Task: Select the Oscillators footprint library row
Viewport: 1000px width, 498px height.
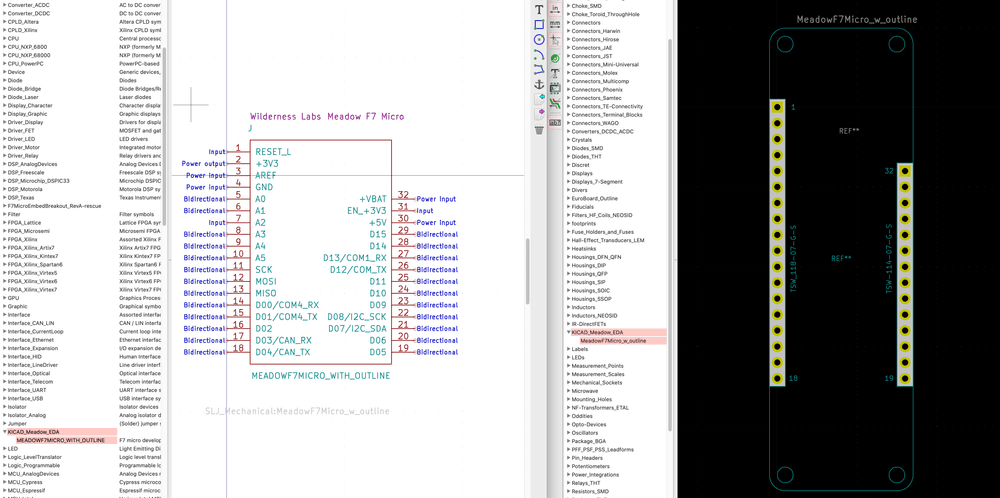Action: 615,432
